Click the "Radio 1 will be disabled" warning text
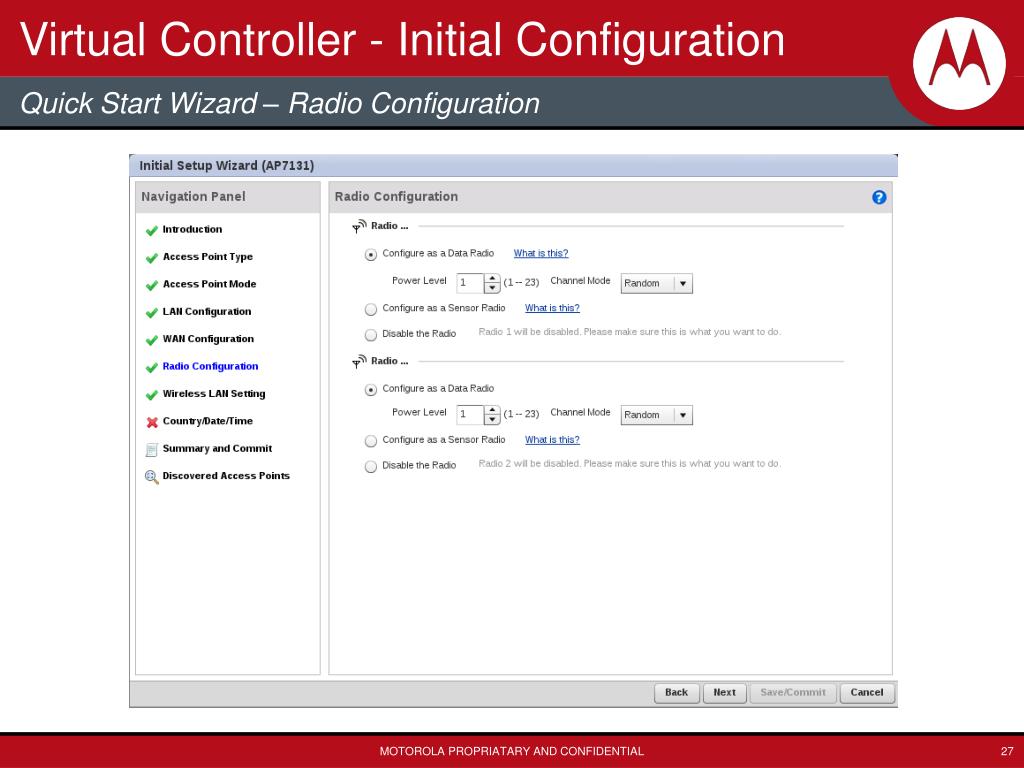The height and width of the screenshot is (768, 1024). tap(630, 332)
